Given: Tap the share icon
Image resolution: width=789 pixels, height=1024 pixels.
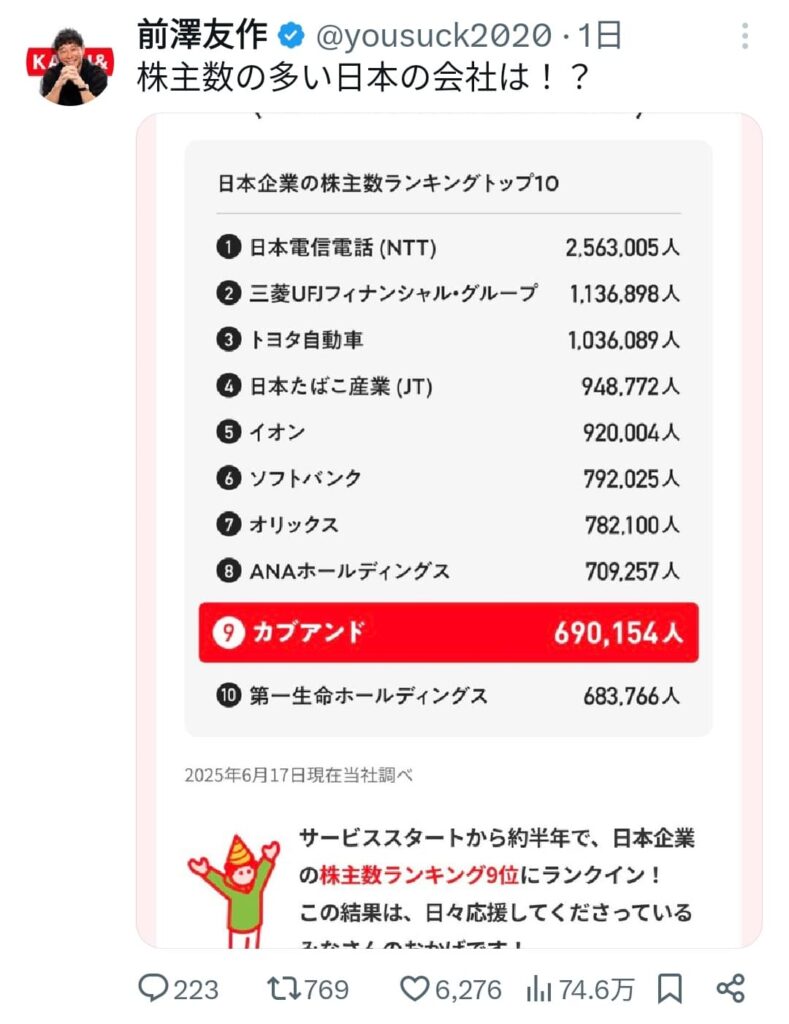Looking at the screenshot, I should coord(731,989).
